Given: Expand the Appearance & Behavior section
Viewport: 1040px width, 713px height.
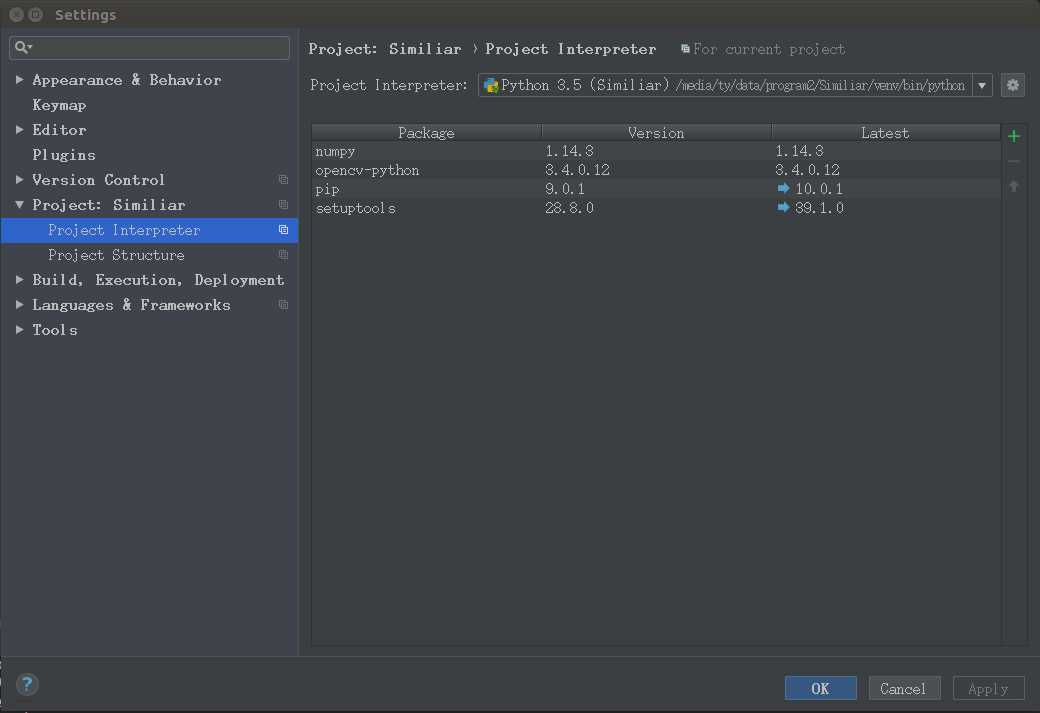Looking at the screenshot, I should click(19, 79).
